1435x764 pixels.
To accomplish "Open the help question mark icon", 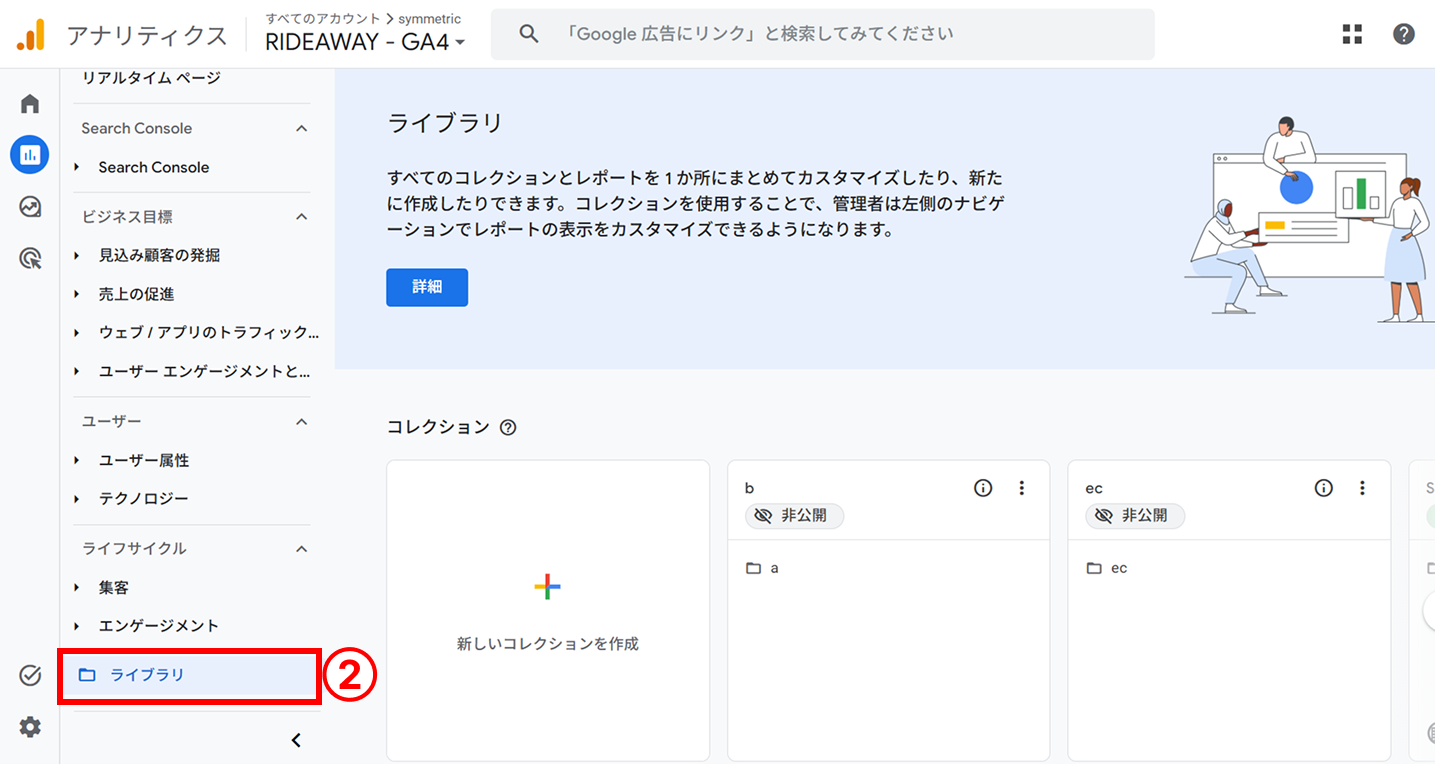I will 1404,34.
